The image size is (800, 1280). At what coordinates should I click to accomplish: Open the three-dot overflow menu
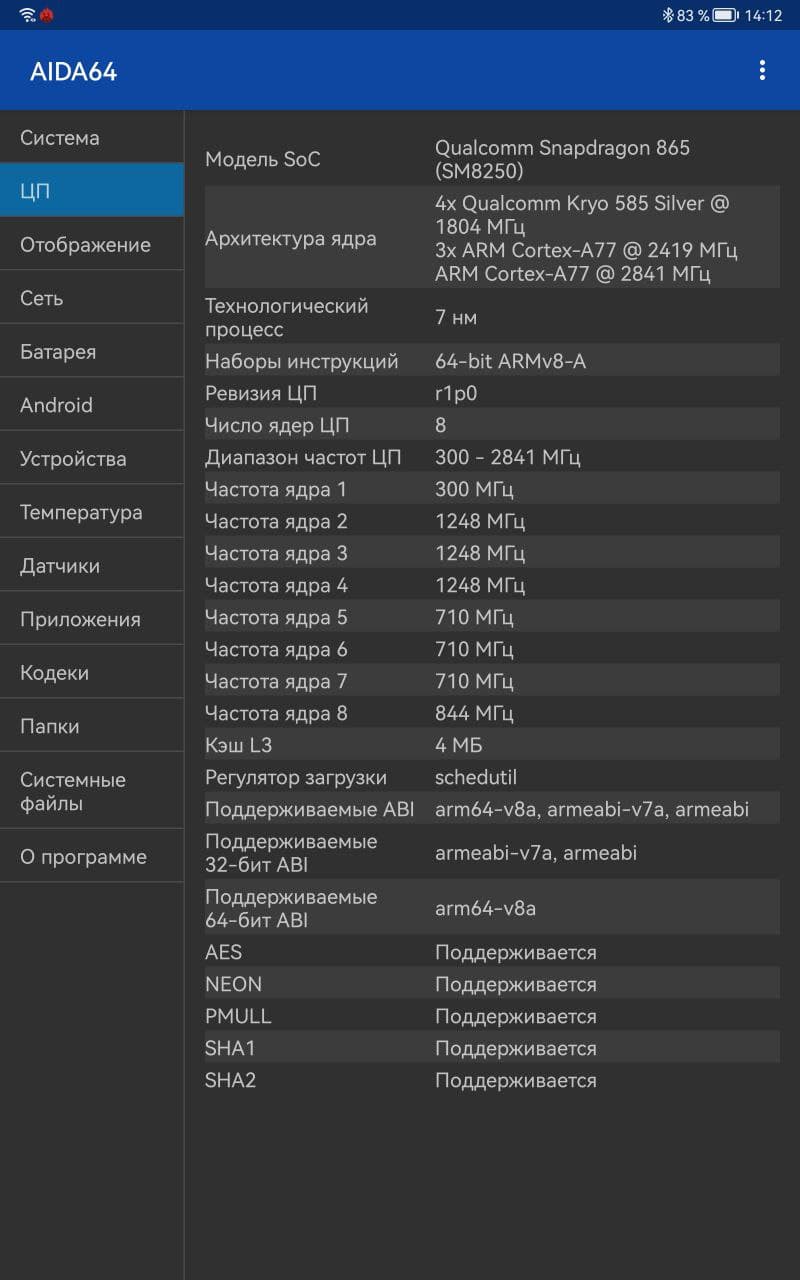pyautogui.click(x=762, y=70)
